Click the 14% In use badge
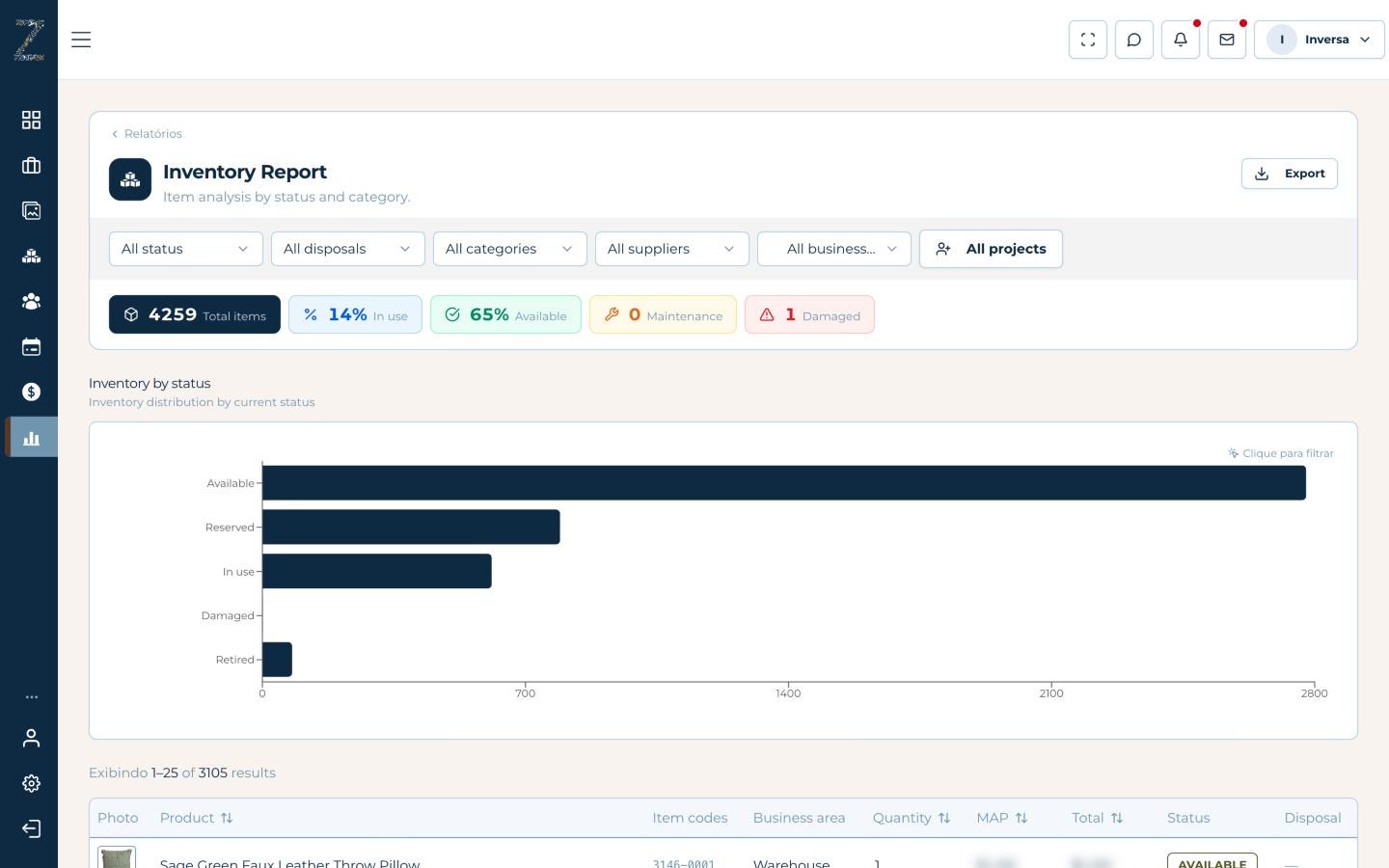1389x868 pixels. click(x=355, y=314)
